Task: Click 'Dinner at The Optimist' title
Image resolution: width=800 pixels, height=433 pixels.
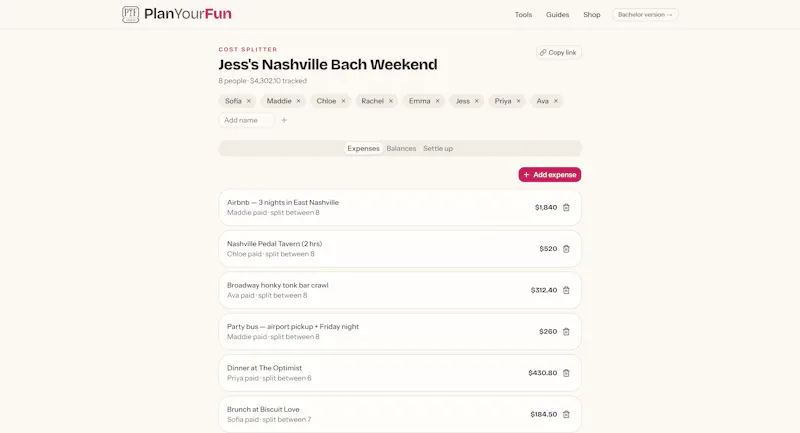Action: click(x=264, y=368)
